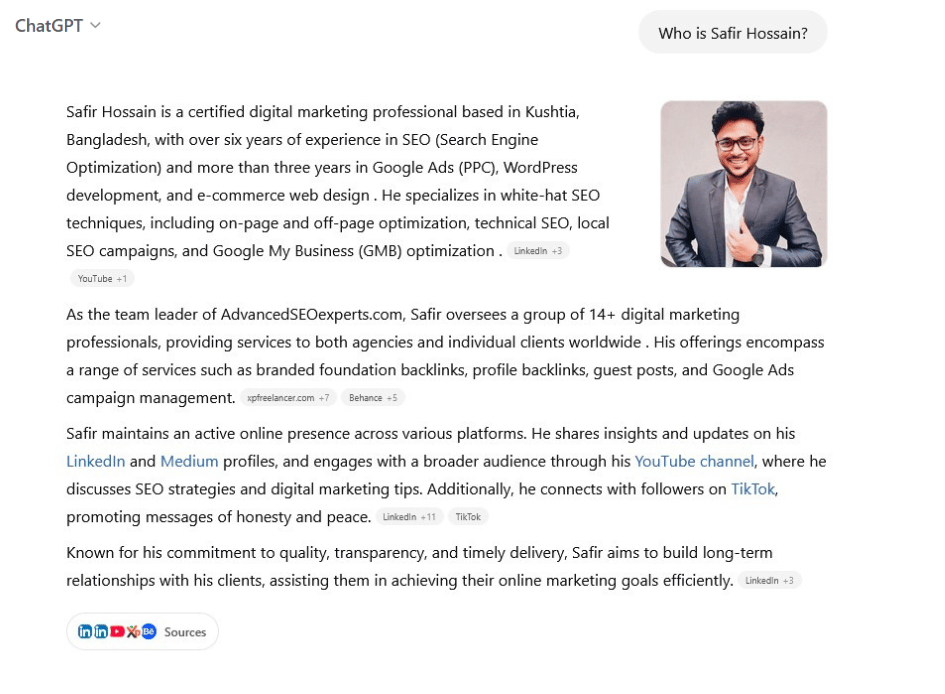Viewport: 945px width, 694px height.
Task: Expand the Behance +5 citation chip
Action: pyautogui.click(x=373, y=398)
